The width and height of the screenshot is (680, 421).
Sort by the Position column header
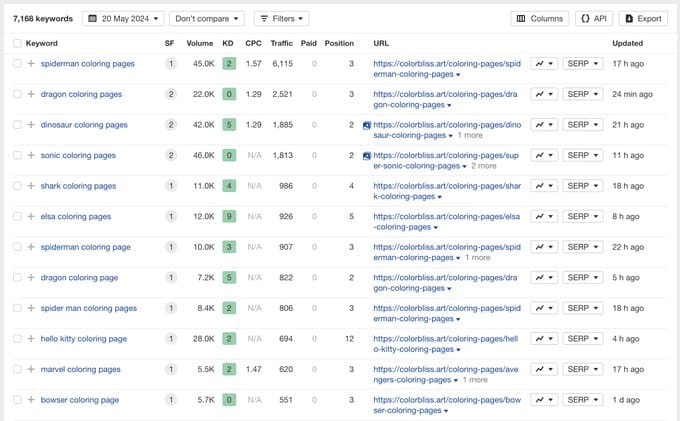339,43
